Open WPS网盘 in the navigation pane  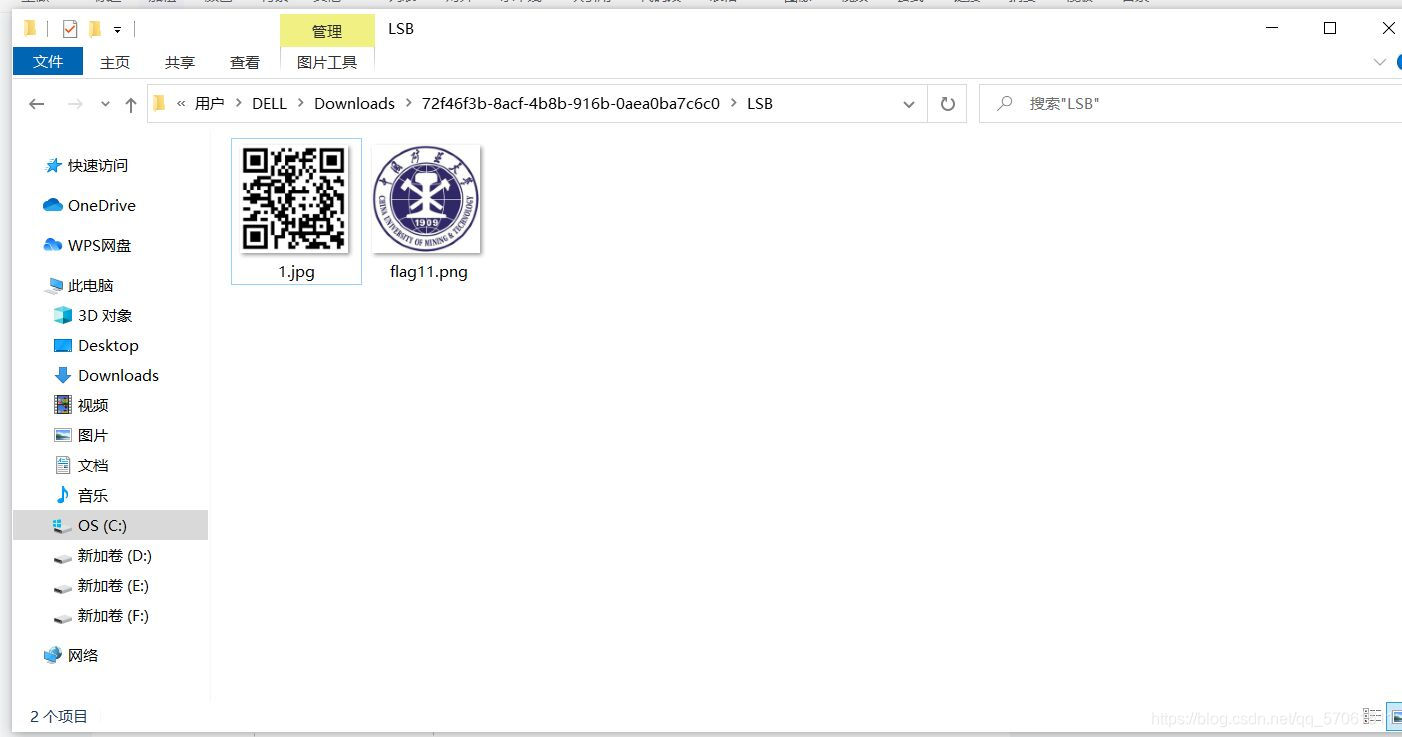coord(88,245)
